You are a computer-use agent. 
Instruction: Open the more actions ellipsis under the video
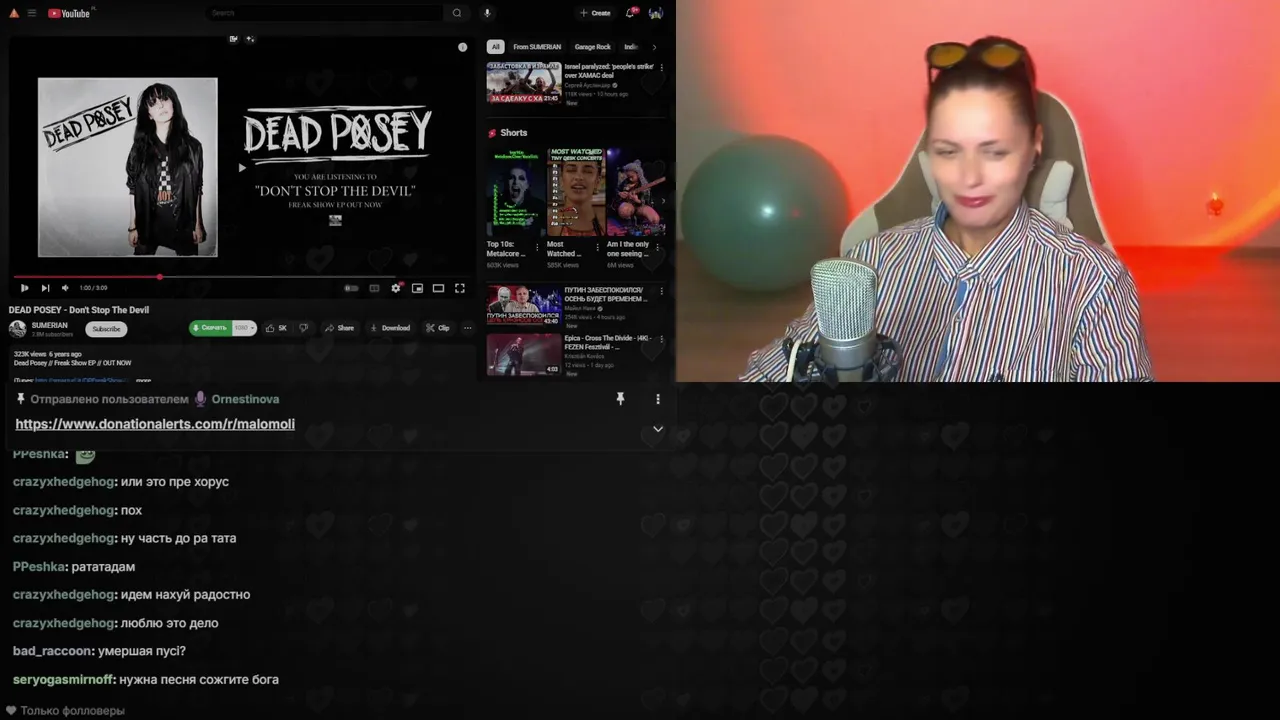(467, 328)
